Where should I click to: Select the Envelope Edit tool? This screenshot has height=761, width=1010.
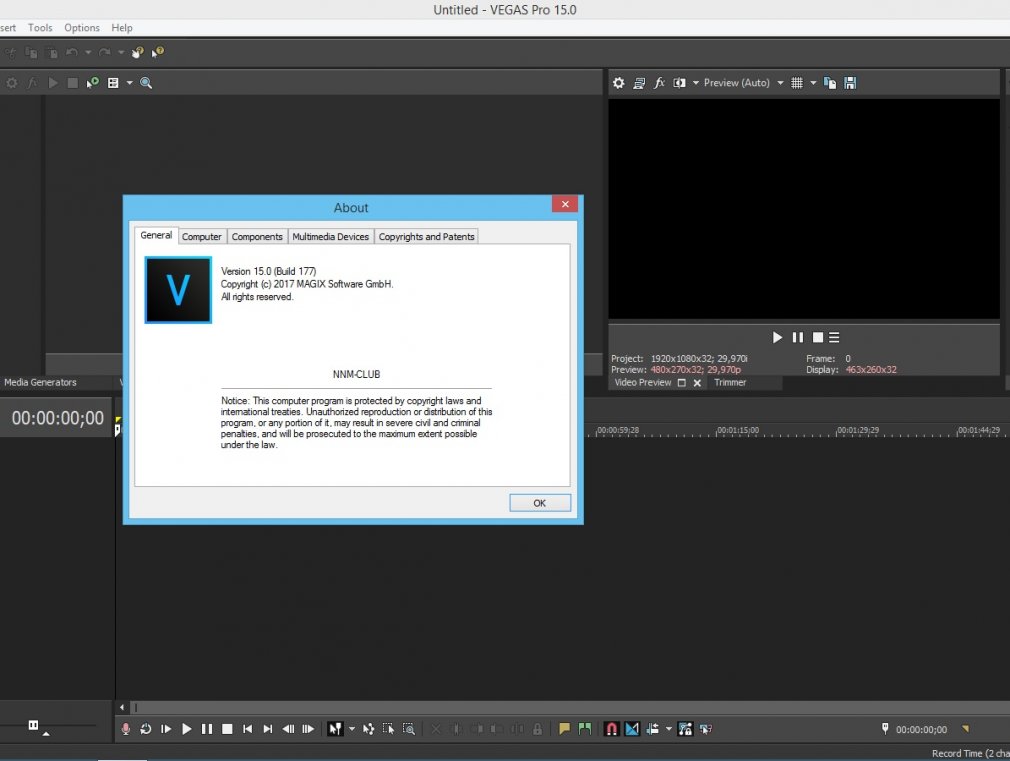point(368,729)
